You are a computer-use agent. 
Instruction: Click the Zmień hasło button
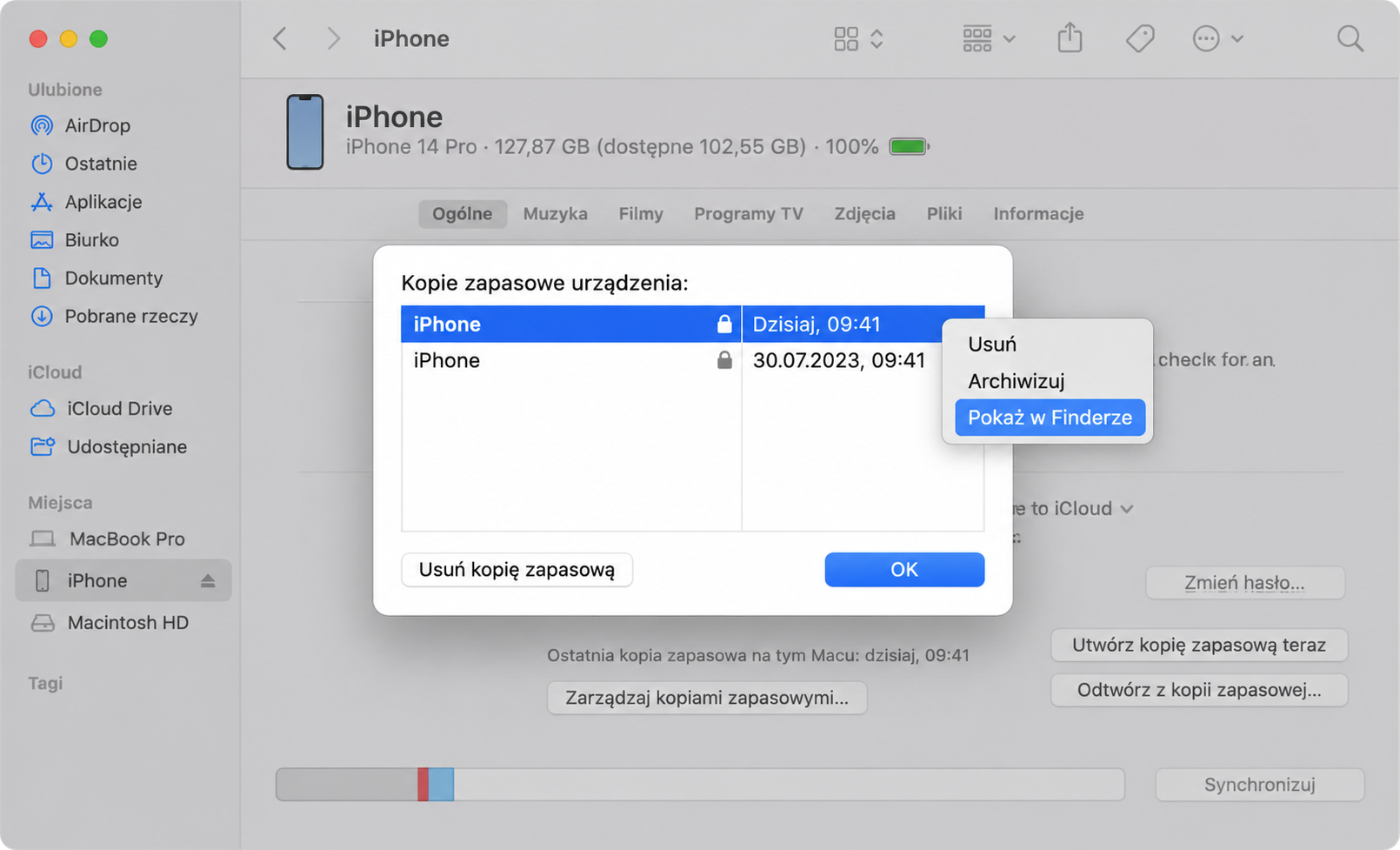pyautogui.click(x=1245, y=583)
